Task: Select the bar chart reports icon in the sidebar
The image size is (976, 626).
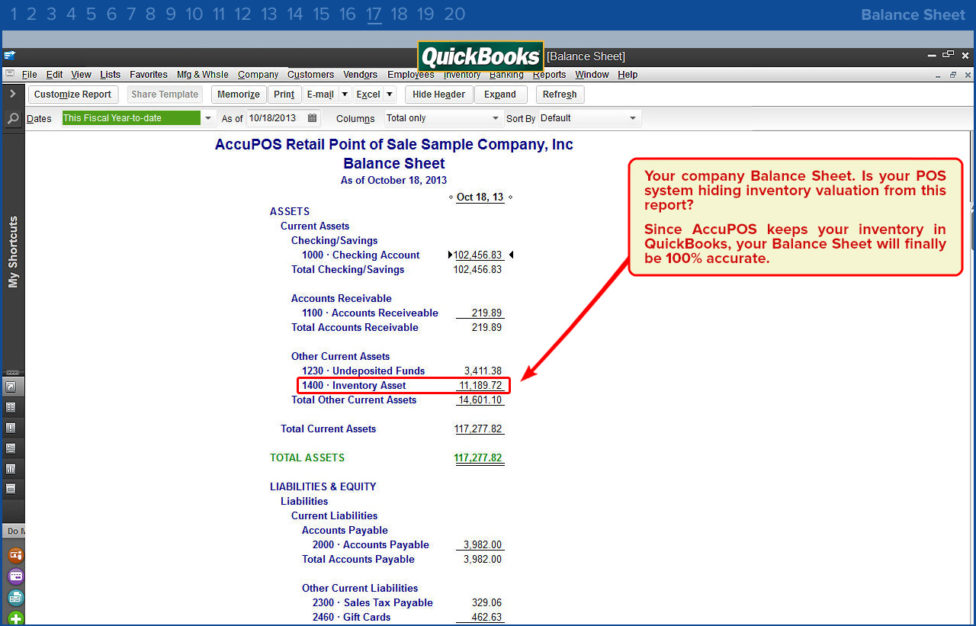Action: click(11, 469)
